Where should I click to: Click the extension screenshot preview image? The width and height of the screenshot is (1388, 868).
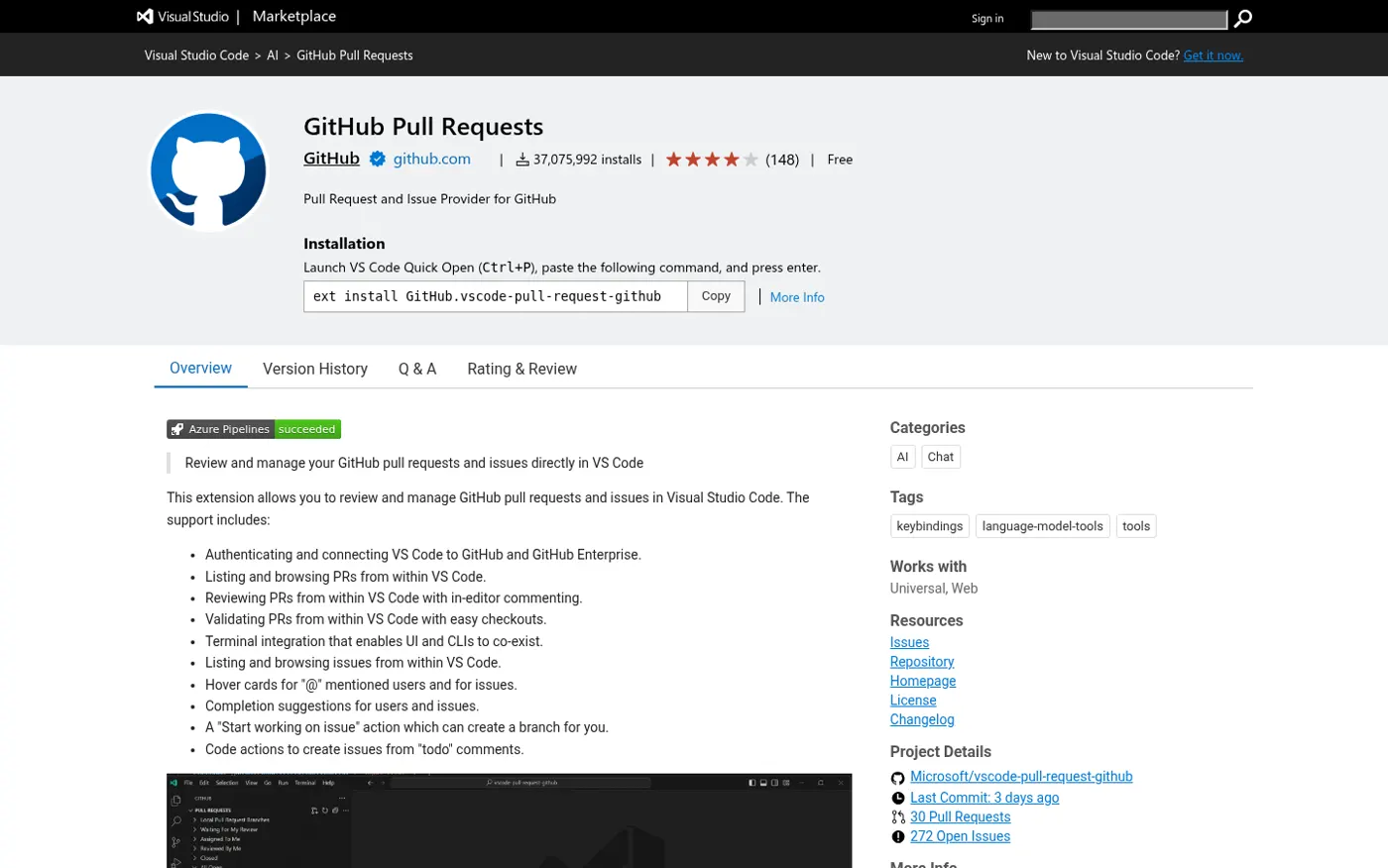(509, 820)
